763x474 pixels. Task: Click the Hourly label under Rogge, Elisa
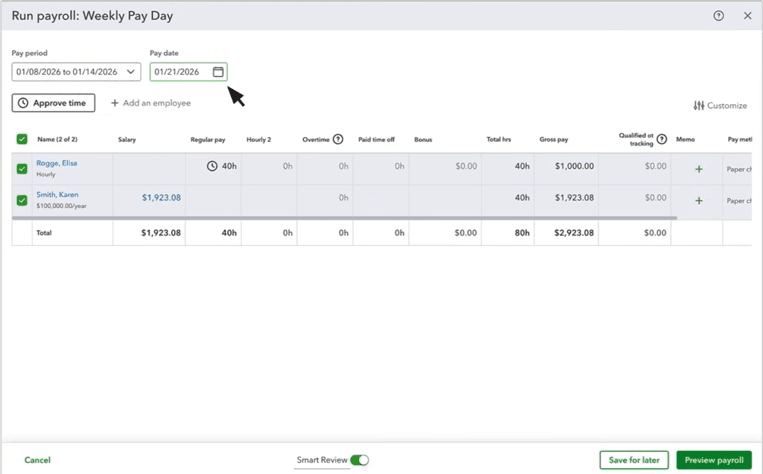click(46, 174)
